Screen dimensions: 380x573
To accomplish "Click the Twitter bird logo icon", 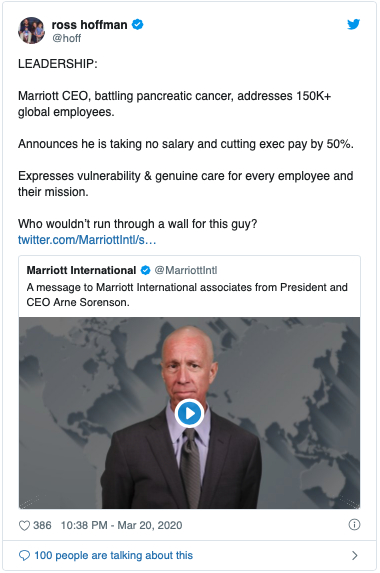I will [x=353, y=24].
